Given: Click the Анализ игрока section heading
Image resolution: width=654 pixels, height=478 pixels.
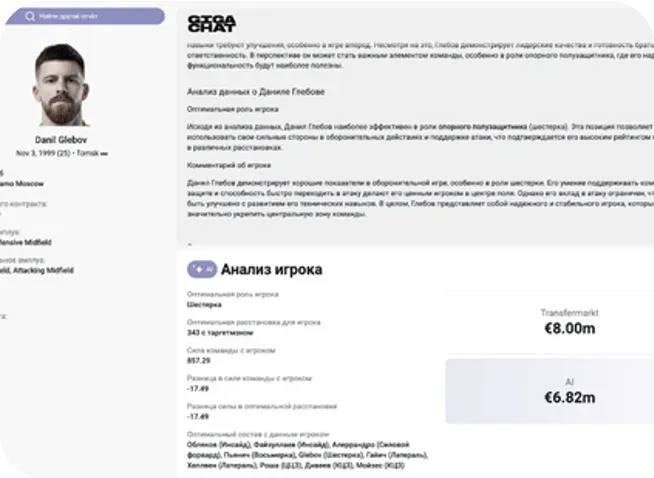Looking at the screenshot, I should (x=272, y=269).
